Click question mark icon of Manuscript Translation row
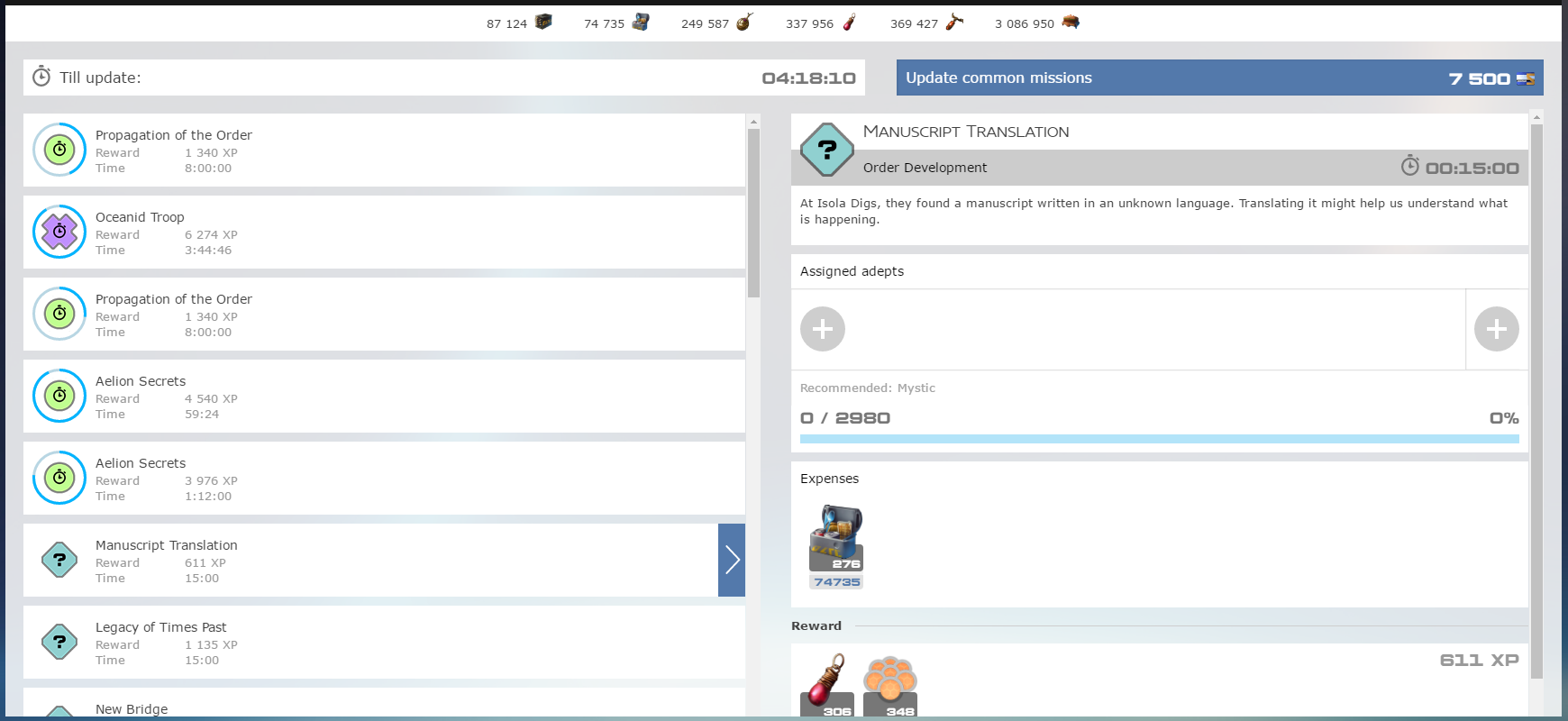This screenshot has width=1568, height=721. point(59,560)
